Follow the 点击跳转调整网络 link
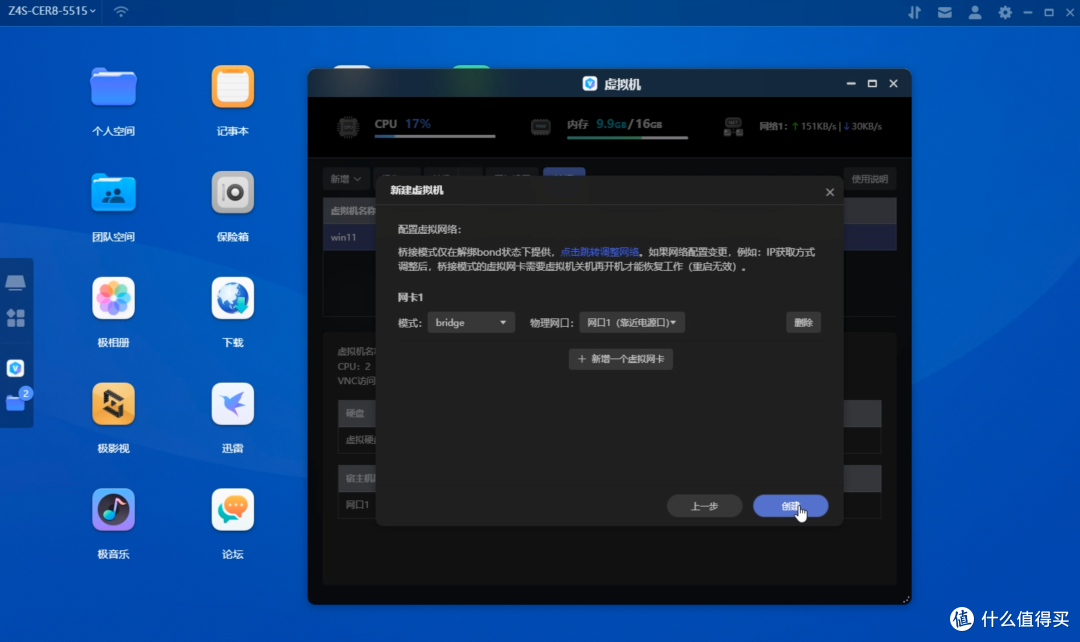Screen dimensions: 1080x642 click(x=599, y=252)
